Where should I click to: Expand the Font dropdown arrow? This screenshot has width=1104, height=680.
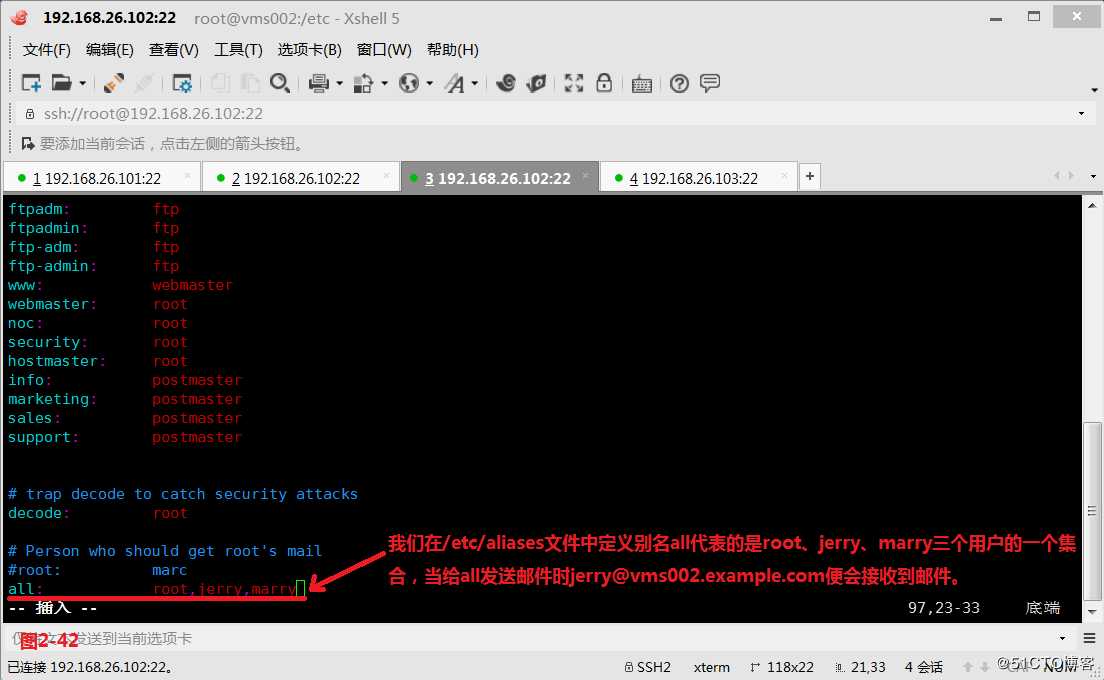coord(475,83)
